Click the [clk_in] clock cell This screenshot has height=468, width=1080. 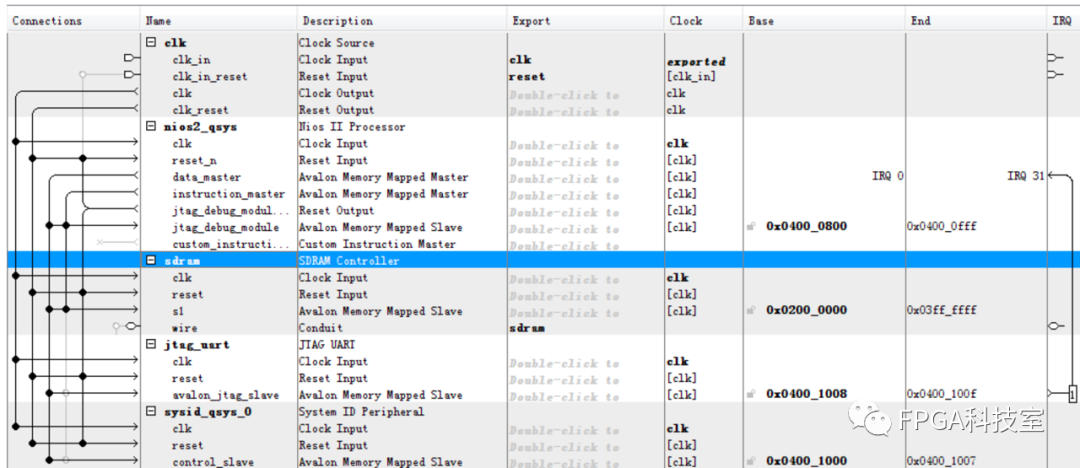coord(691,77)
